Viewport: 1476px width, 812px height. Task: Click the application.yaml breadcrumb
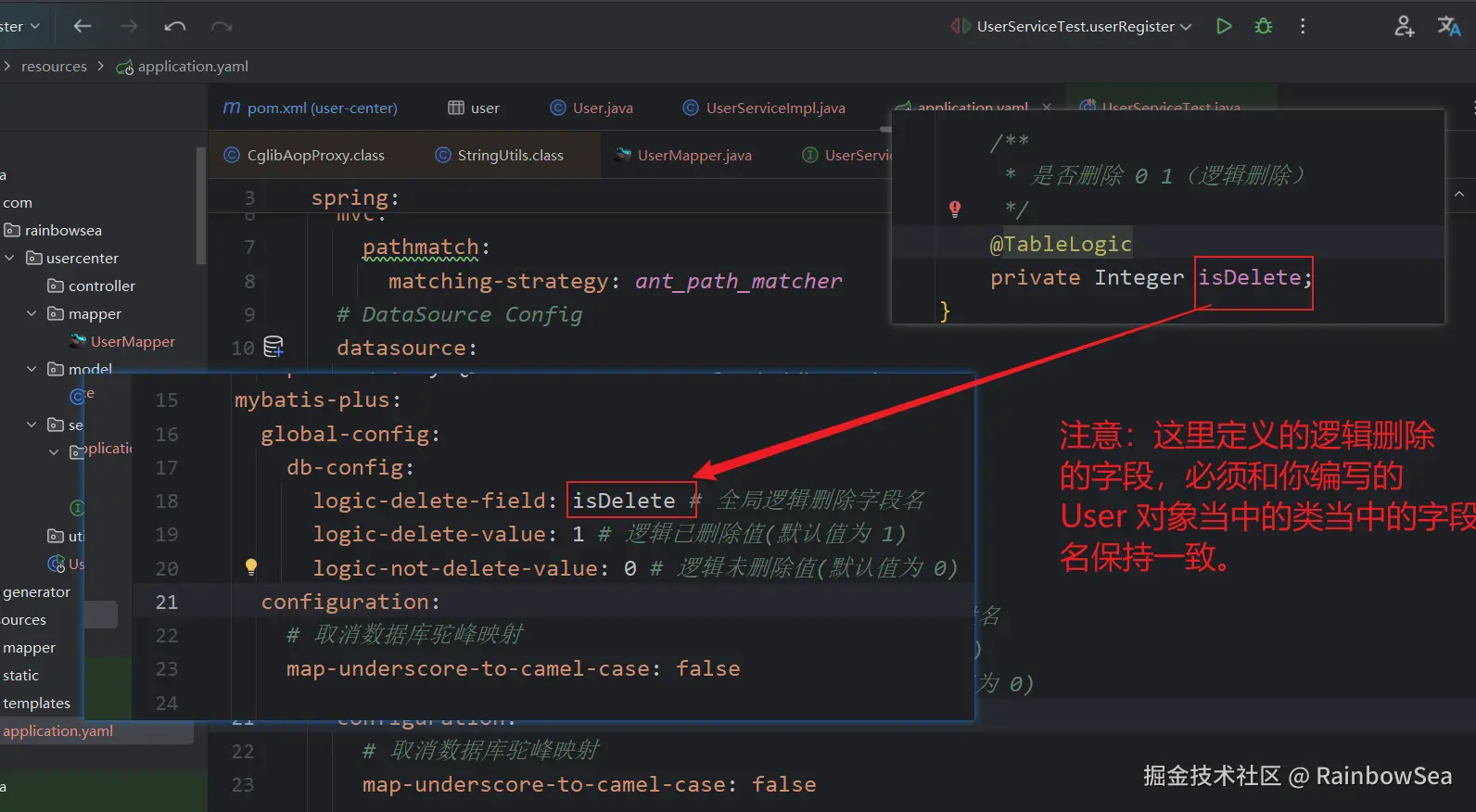pos(183,67)
